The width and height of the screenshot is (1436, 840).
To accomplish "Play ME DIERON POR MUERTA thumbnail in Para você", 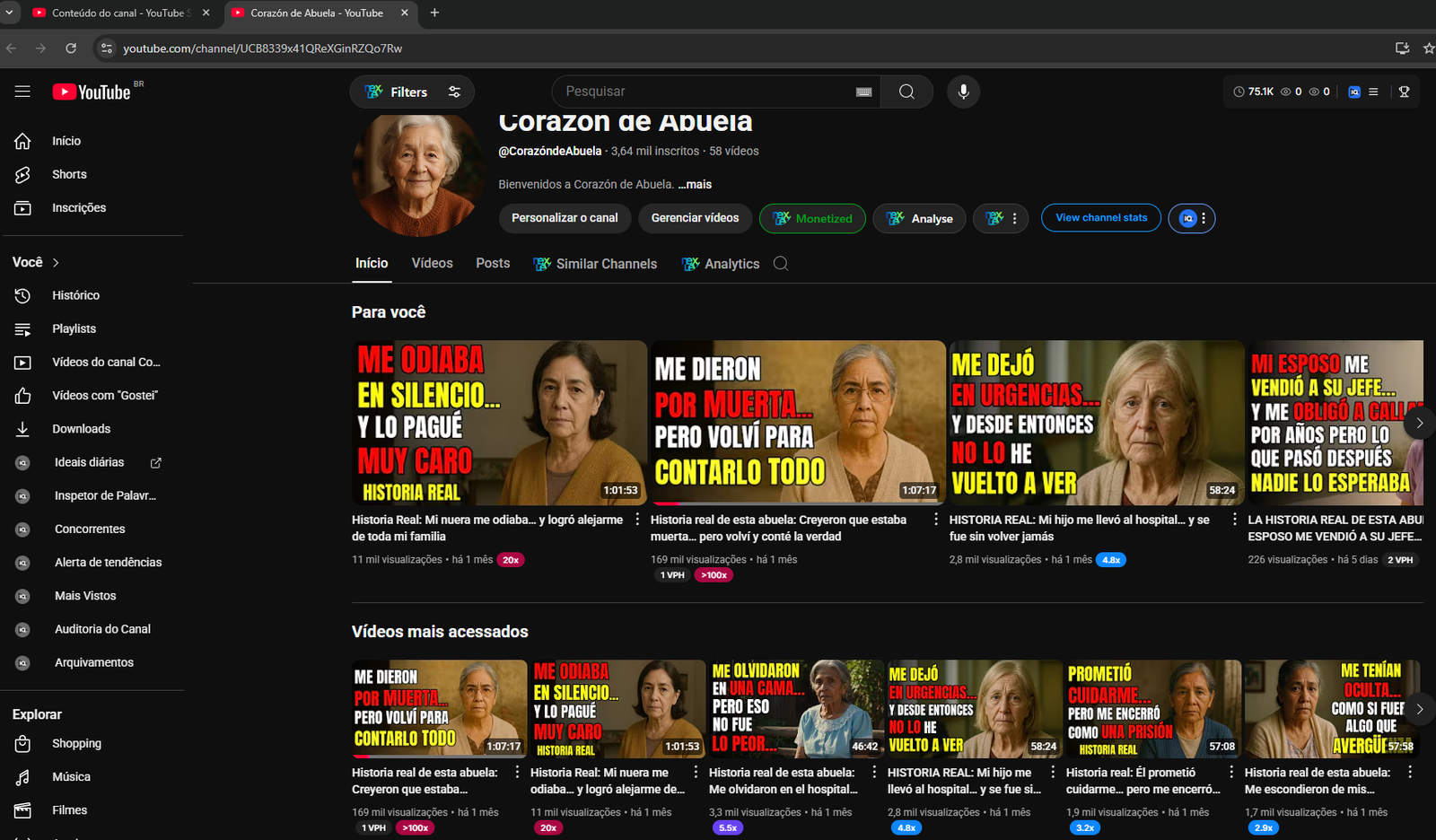I will click(798, 422).
